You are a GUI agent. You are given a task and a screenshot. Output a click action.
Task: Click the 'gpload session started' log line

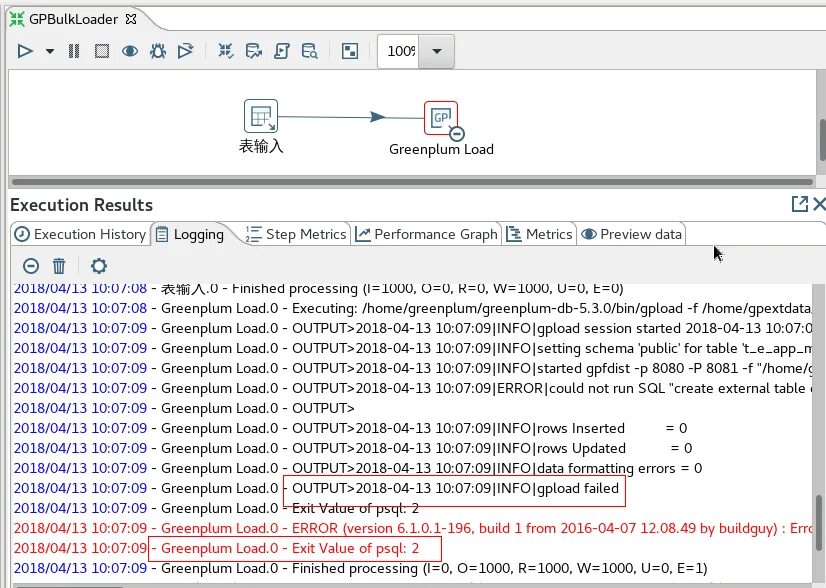tap(412, 328)
